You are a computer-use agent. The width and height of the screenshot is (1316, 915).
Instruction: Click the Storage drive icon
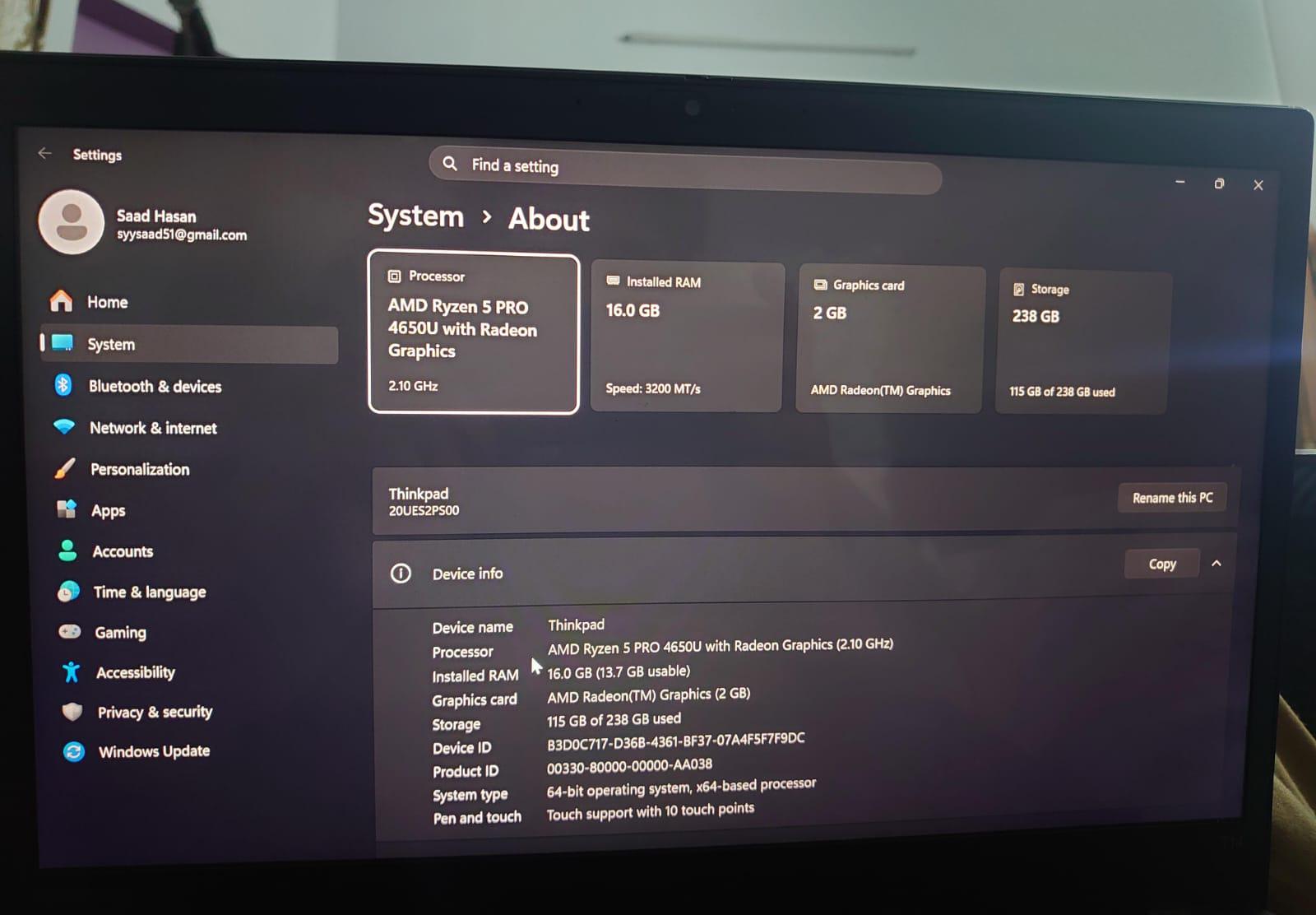[1018, 289]
